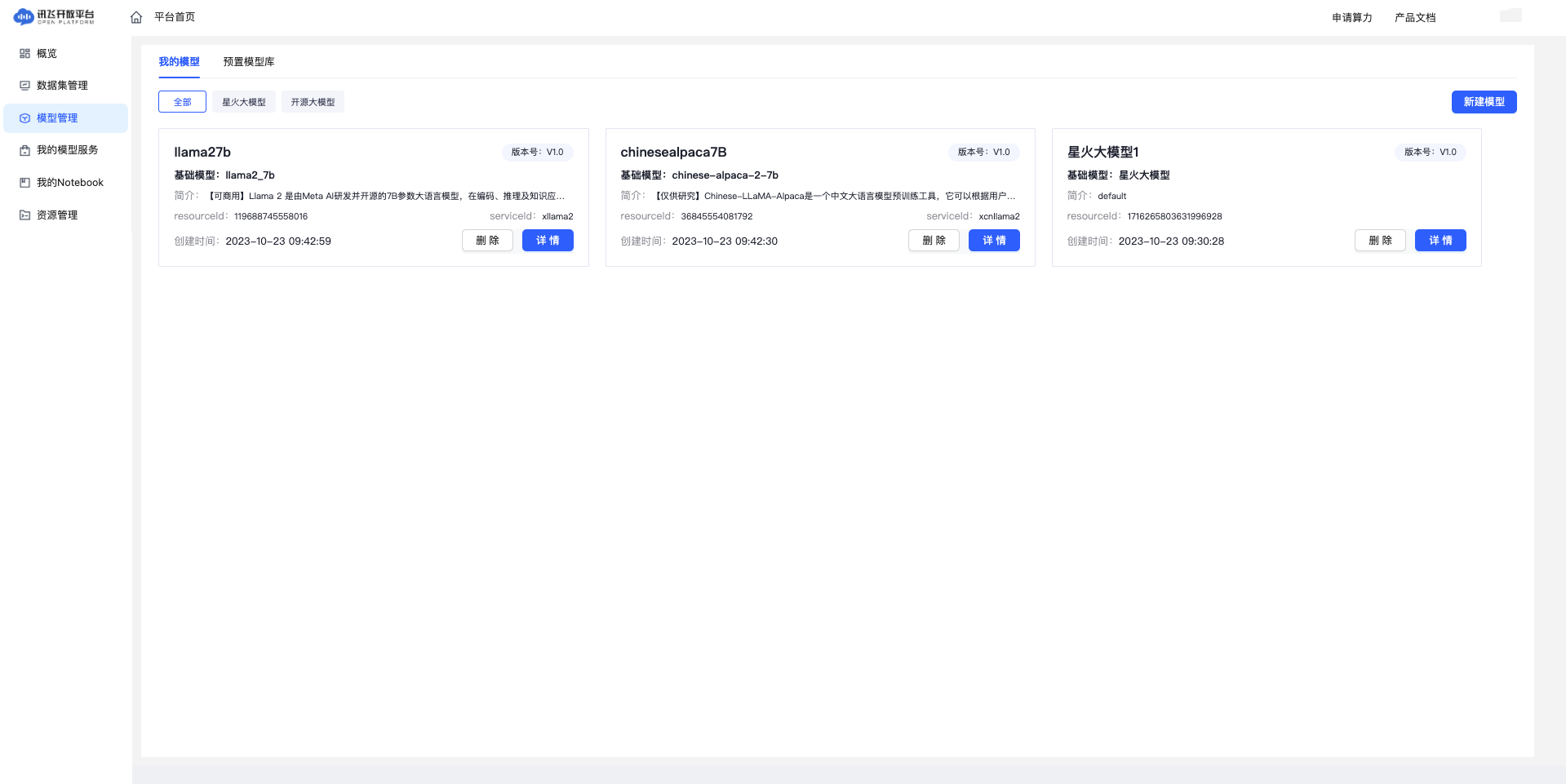Viewport: 1566px width, 784px height.
Task: Click the user avatar in top bar
Action: coord(1511,16)
